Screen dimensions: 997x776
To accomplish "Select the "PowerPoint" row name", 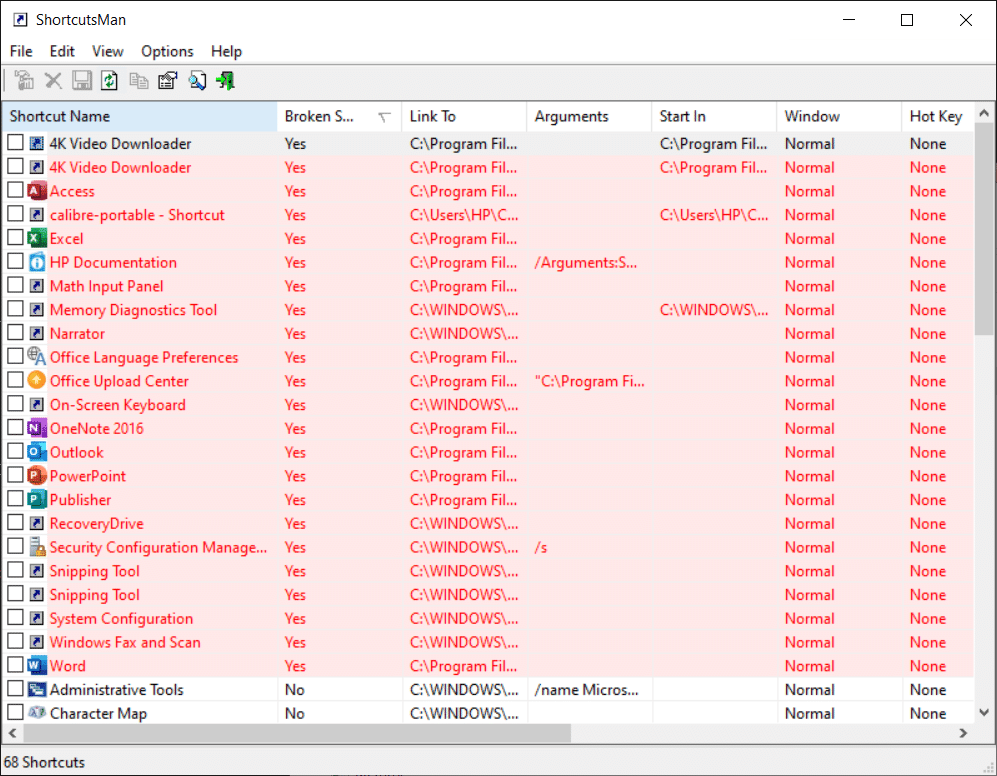I will [x=88, y=476].
